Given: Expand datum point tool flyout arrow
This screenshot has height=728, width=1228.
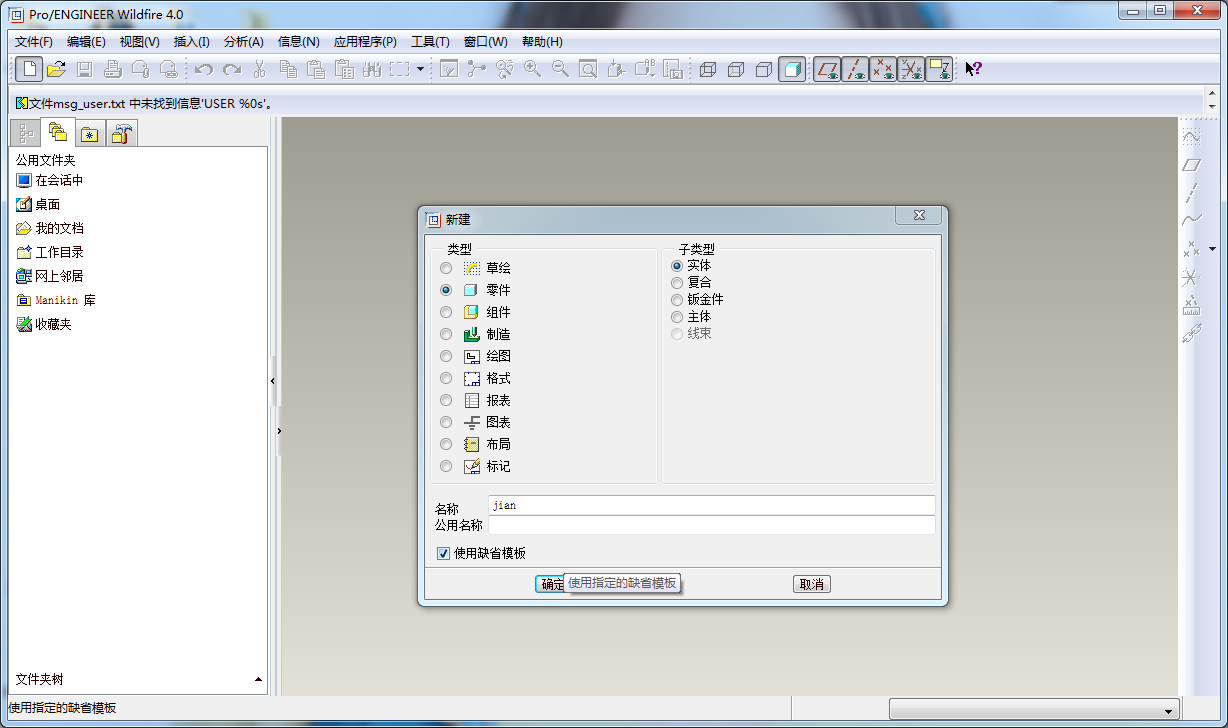Looking at the screenshot, I should 1213,248.
